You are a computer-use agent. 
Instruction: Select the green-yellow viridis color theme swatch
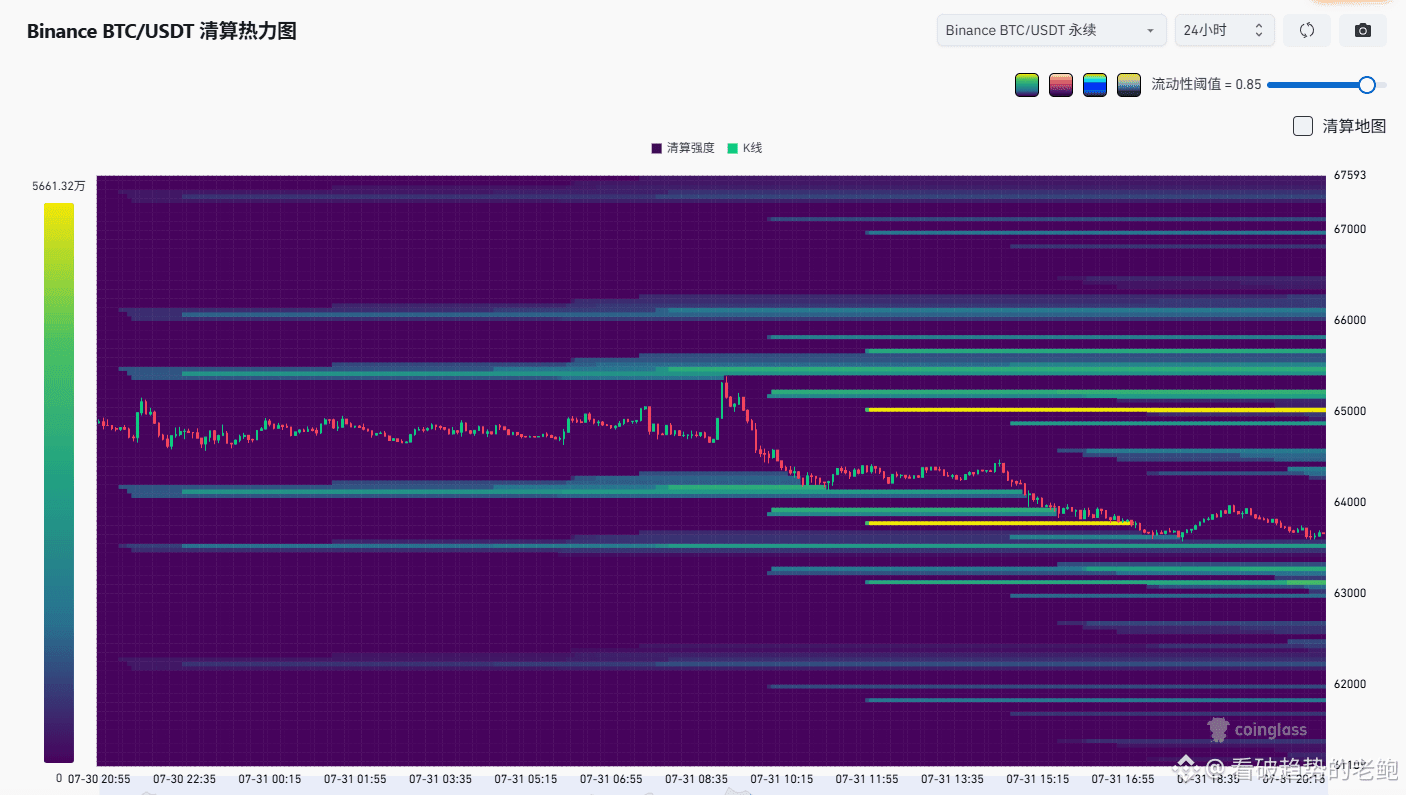coord(1027,85)
